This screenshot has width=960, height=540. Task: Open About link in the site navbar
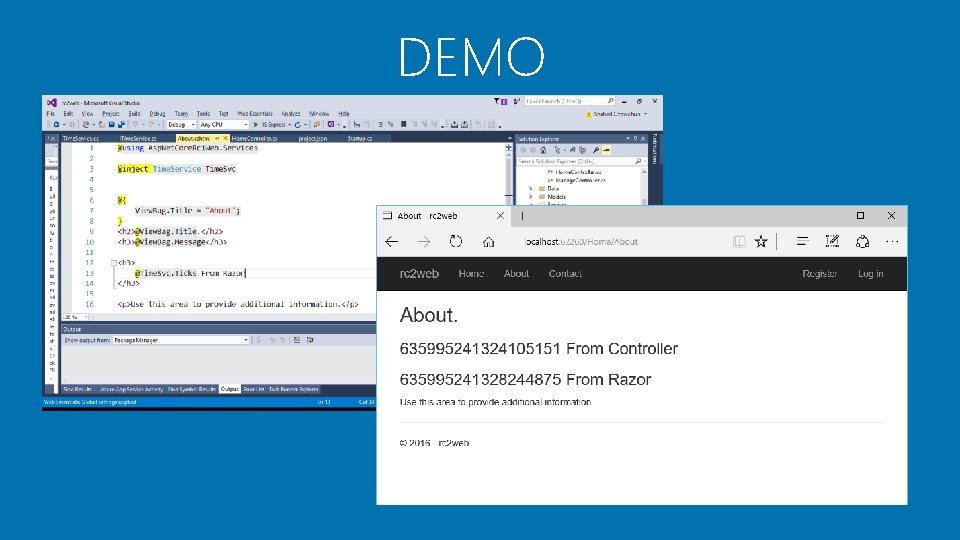coord(516,274)
